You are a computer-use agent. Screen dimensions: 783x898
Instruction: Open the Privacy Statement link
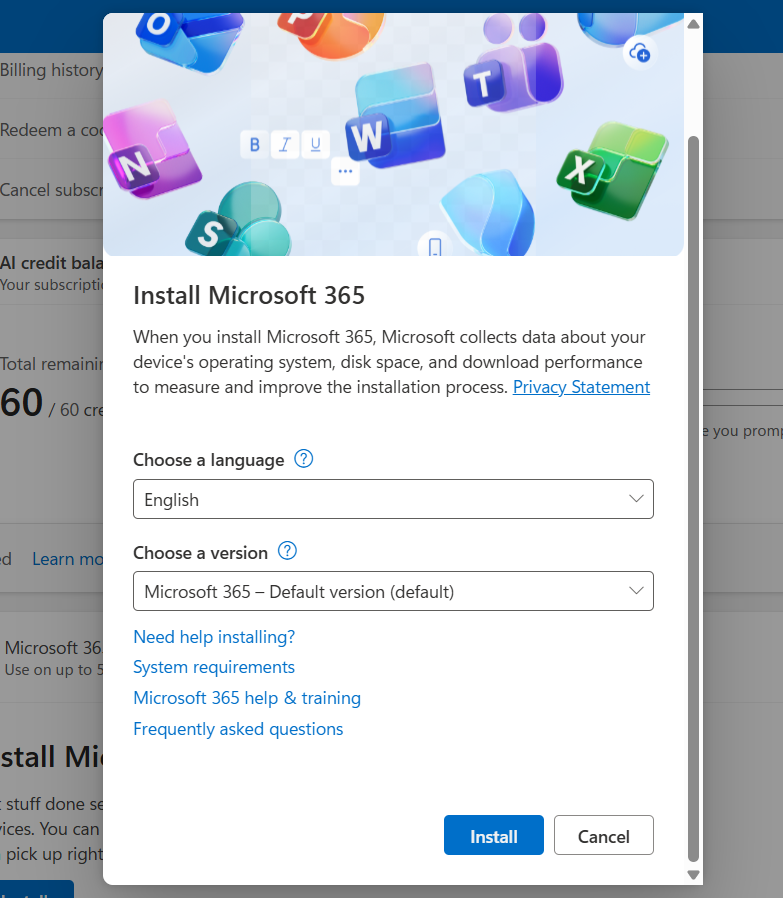(x=581, y=387)
